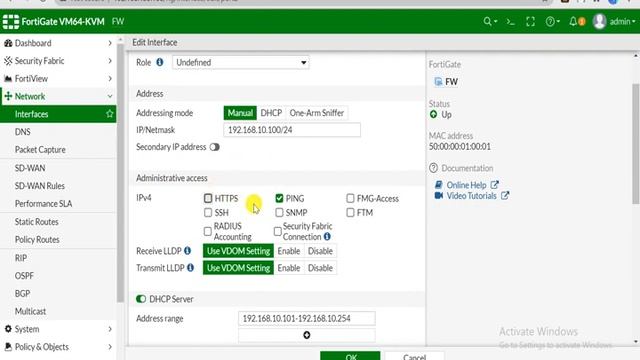This screenshot has height=360, width=640.
Task: Click Video Tutorials external link icon
Action: [505, 196]
